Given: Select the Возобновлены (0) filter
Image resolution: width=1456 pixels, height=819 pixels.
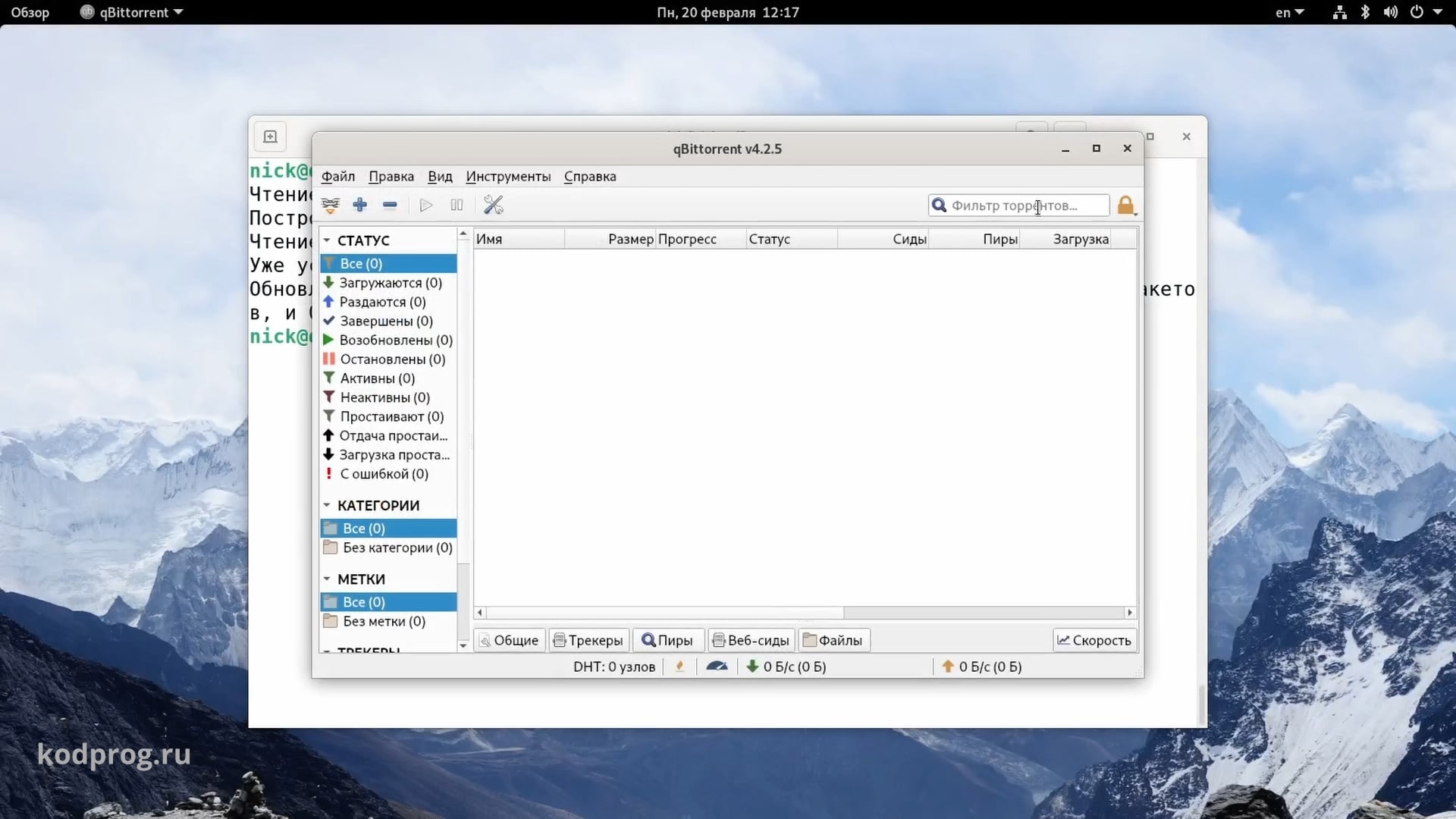Looking at the screenshot, I should pos(388,340).
